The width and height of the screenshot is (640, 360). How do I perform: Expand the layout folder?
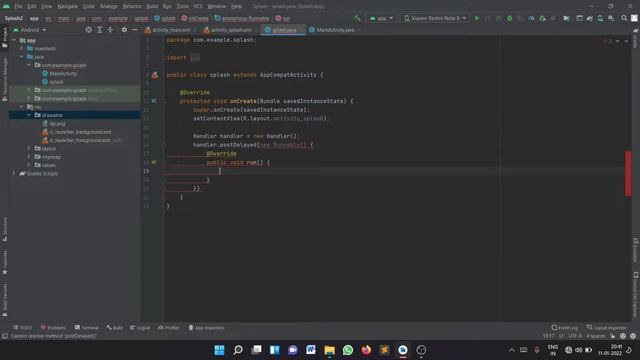coord(29,149)
